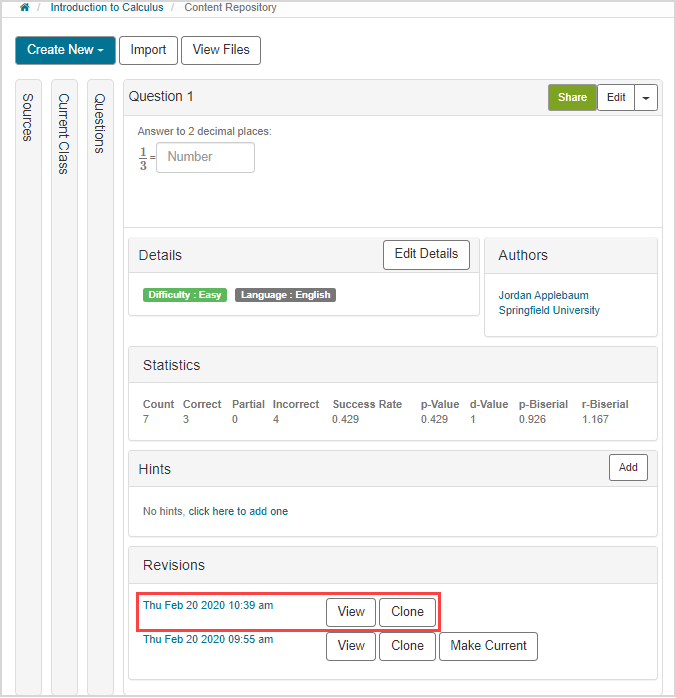Screen dimensions: 676x698
Task: Open the Sources side tab
Action: click(28, 117)
